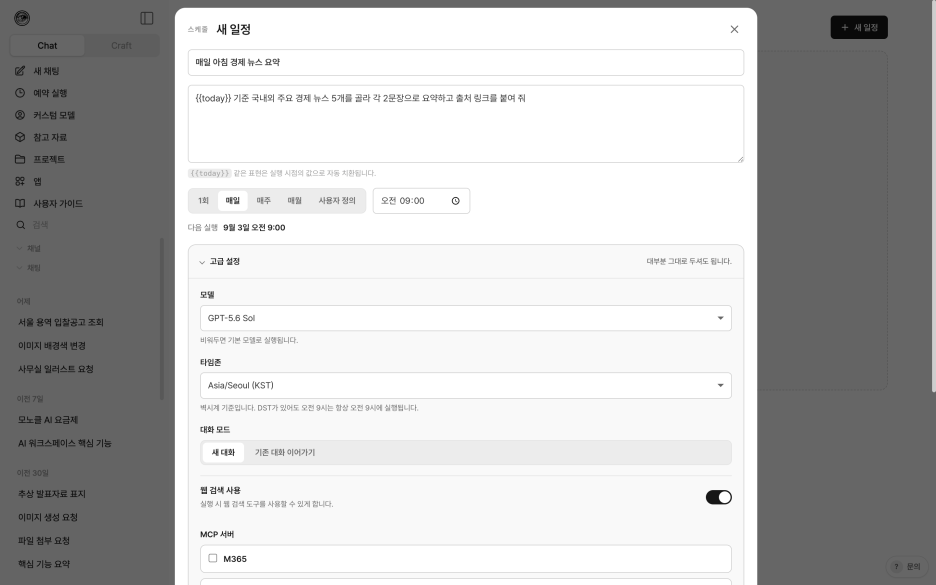This screenshot has width=936, height=585.
Task: Check the M365 MCP server checkbox
Action: point(213,558)
